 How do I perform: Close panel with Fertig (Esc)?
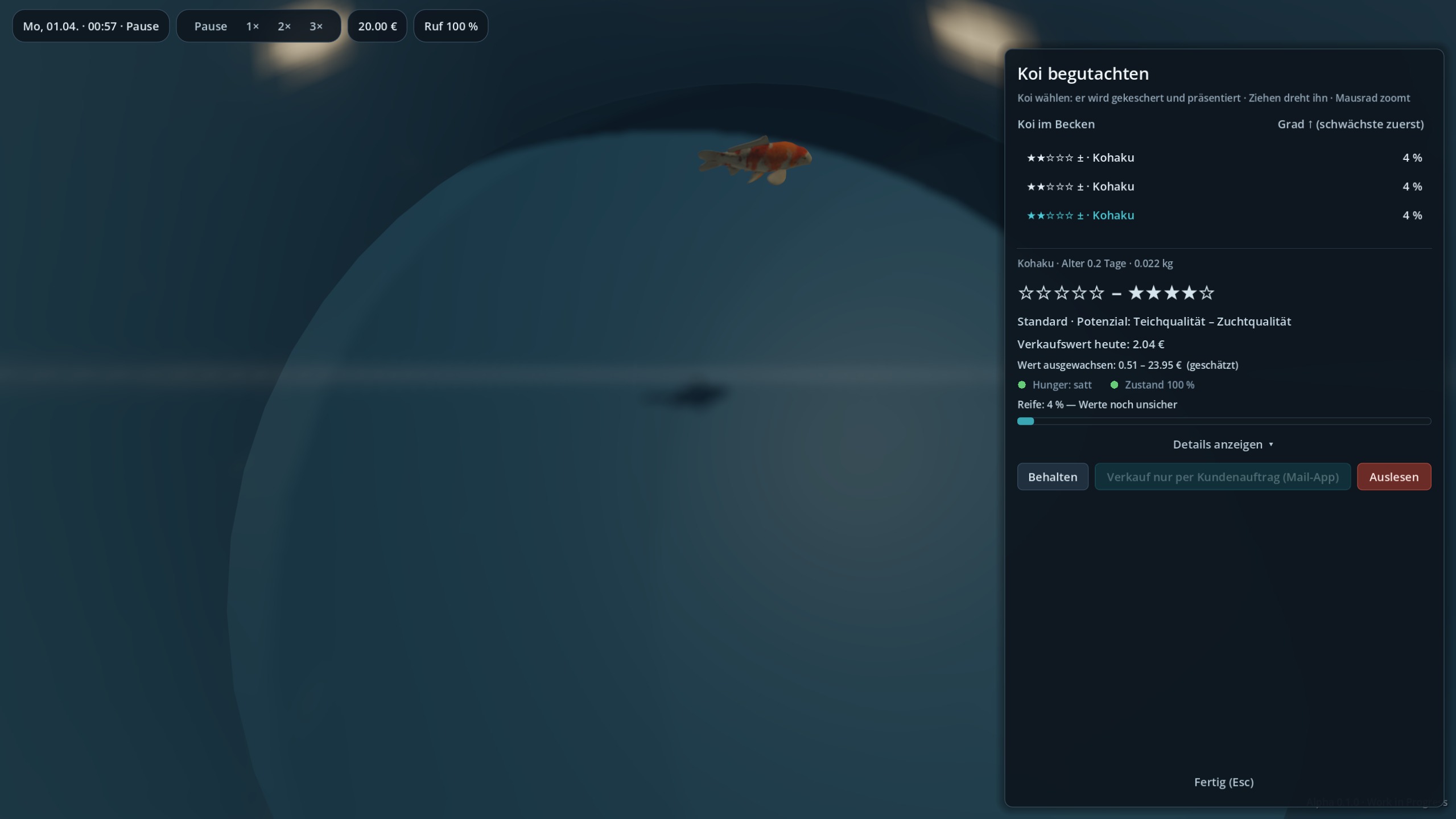coord(1223,782)
